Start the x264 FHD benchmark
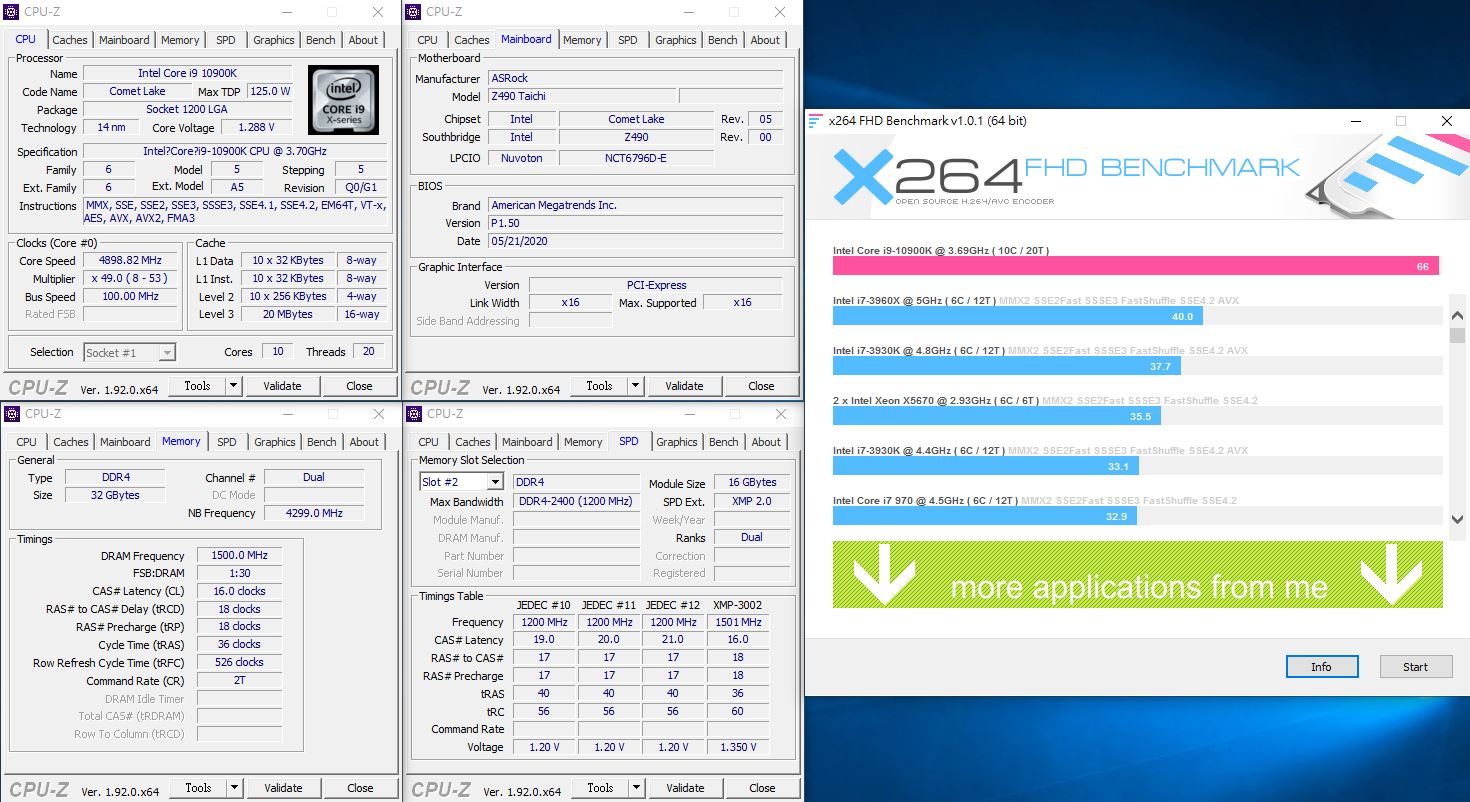 tap(1415, 667)
